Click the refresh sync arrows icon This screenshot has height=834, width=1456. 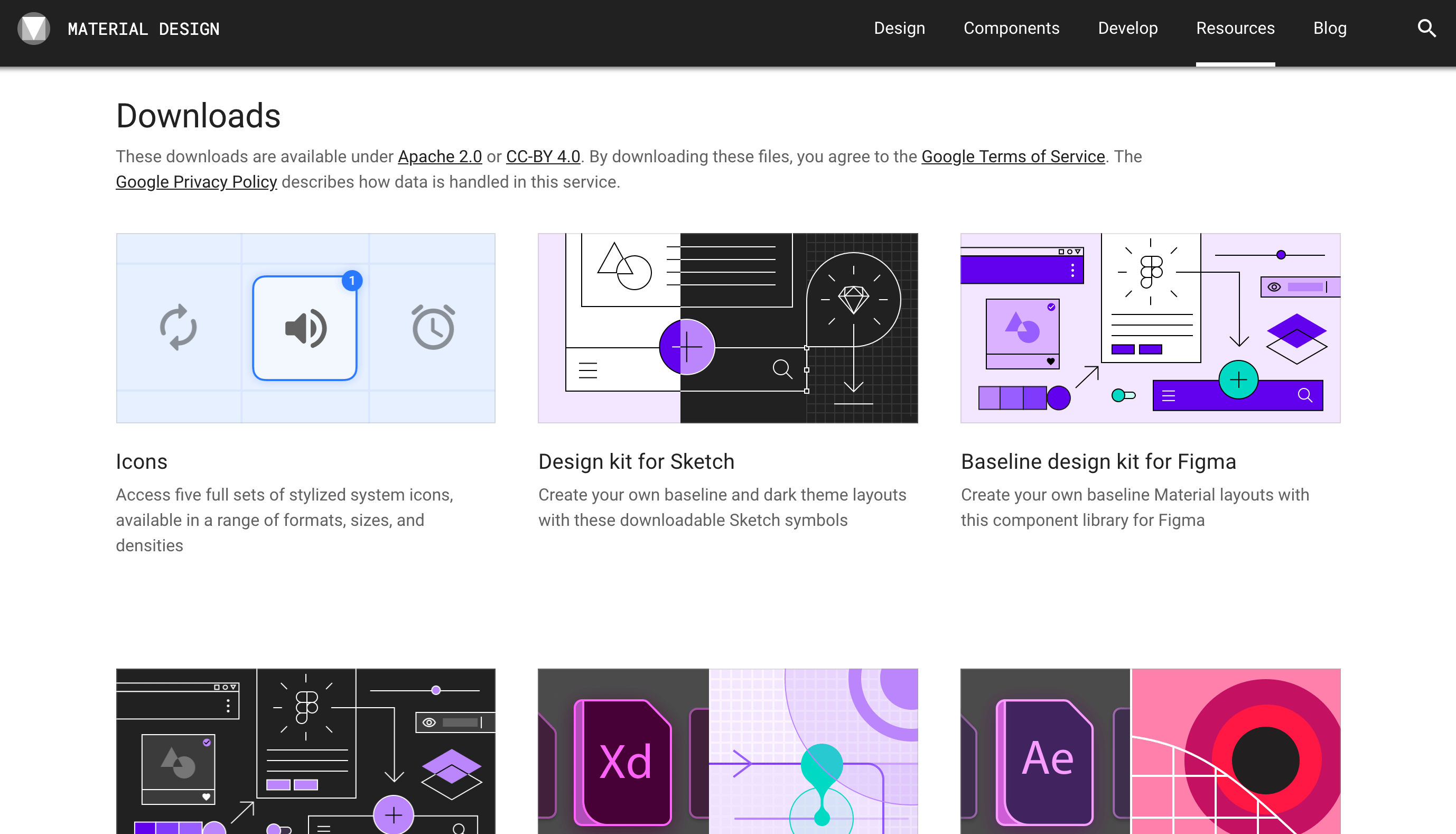(x=178, y=327)
